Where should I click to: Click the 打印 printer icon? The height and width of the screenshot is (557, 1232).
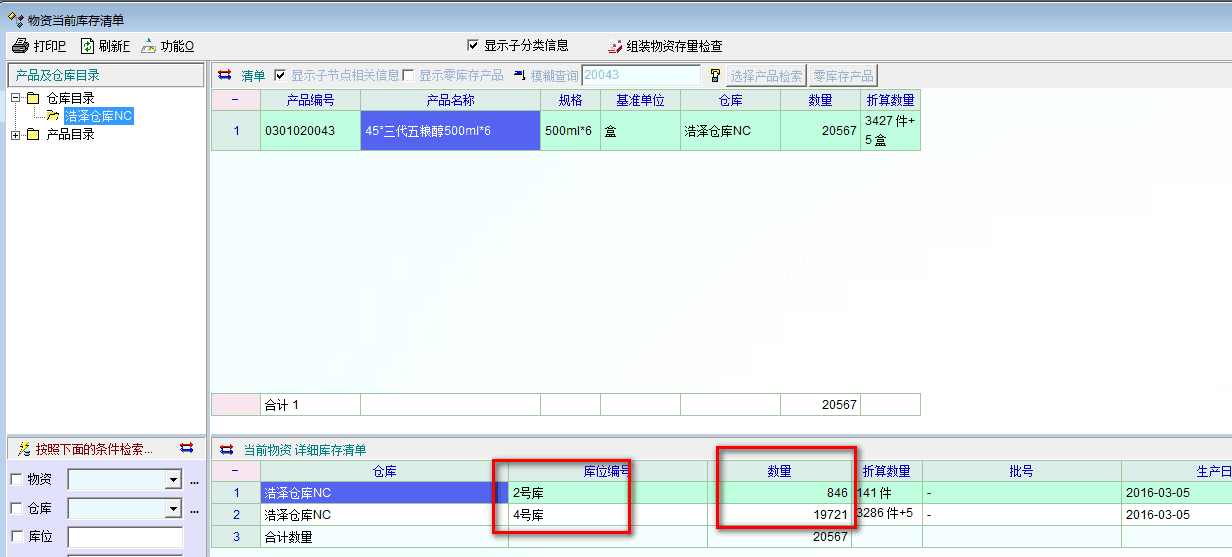(20, 46)
